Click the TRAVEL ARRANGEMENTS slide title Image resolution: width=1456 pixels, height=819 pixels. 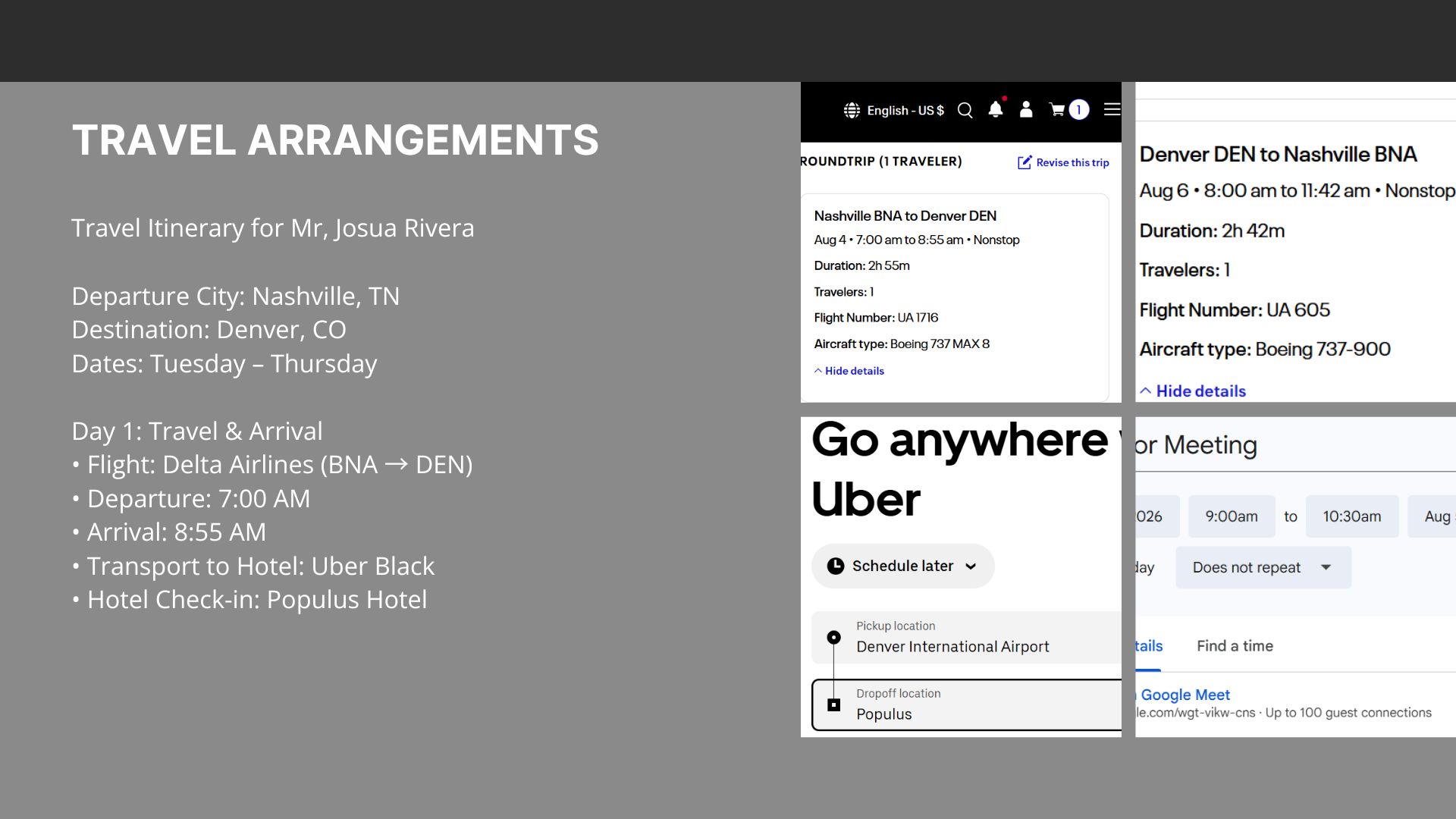[335, 140]
